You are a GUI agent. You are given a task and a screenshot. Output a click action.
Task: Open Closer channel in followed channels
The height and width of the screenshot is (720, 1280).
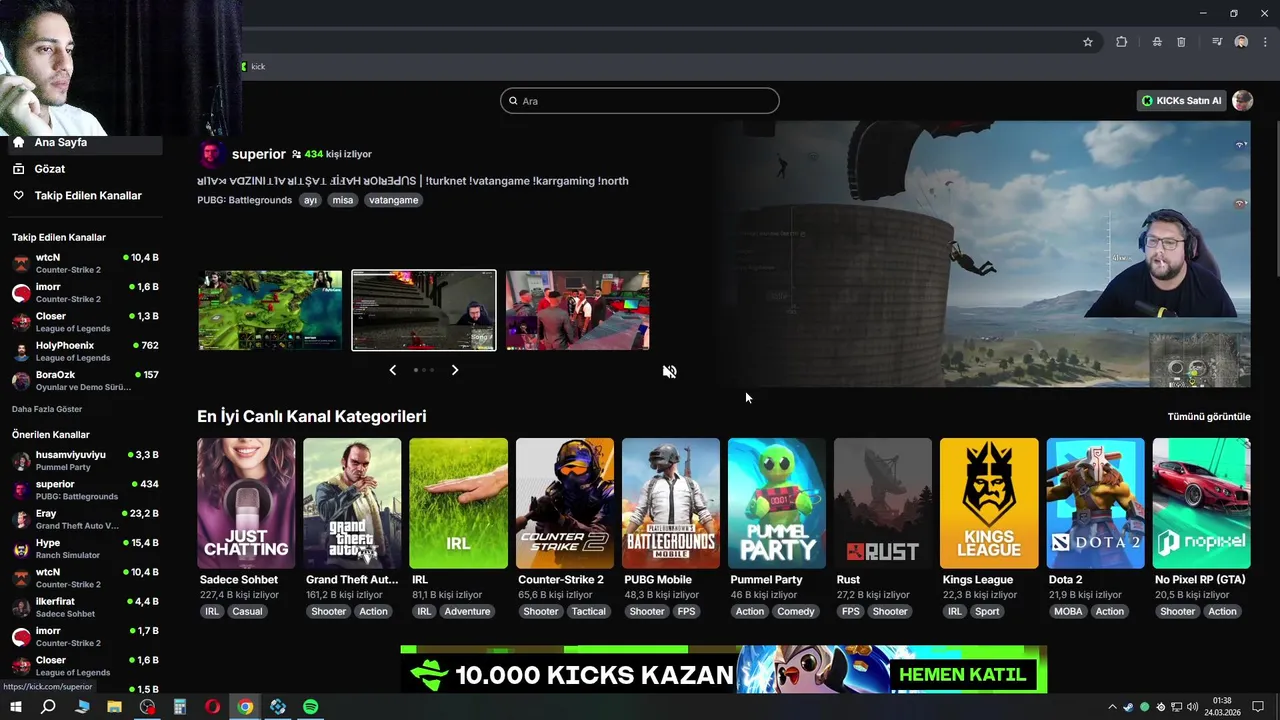tap(85, 322)
